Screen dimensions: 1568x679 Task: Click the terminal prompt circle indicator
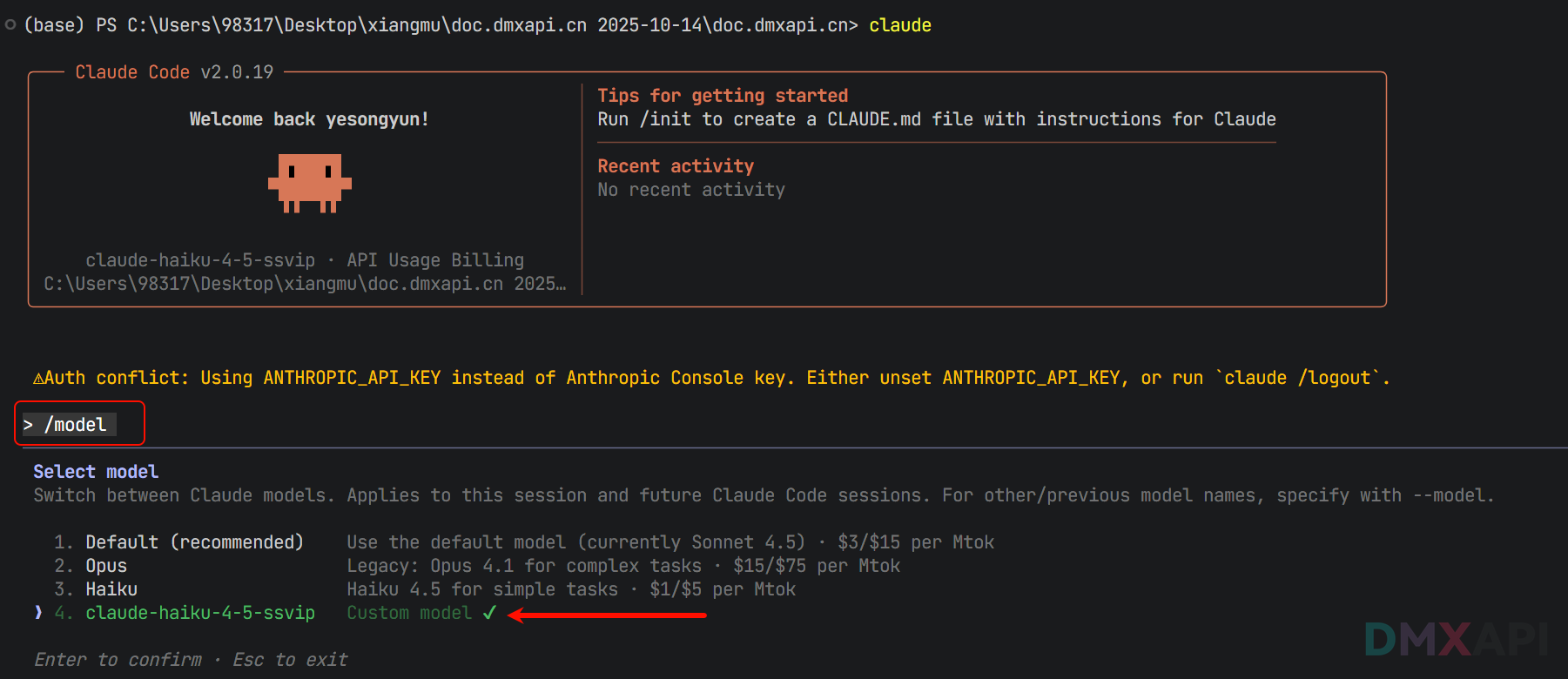pos(10,25)
